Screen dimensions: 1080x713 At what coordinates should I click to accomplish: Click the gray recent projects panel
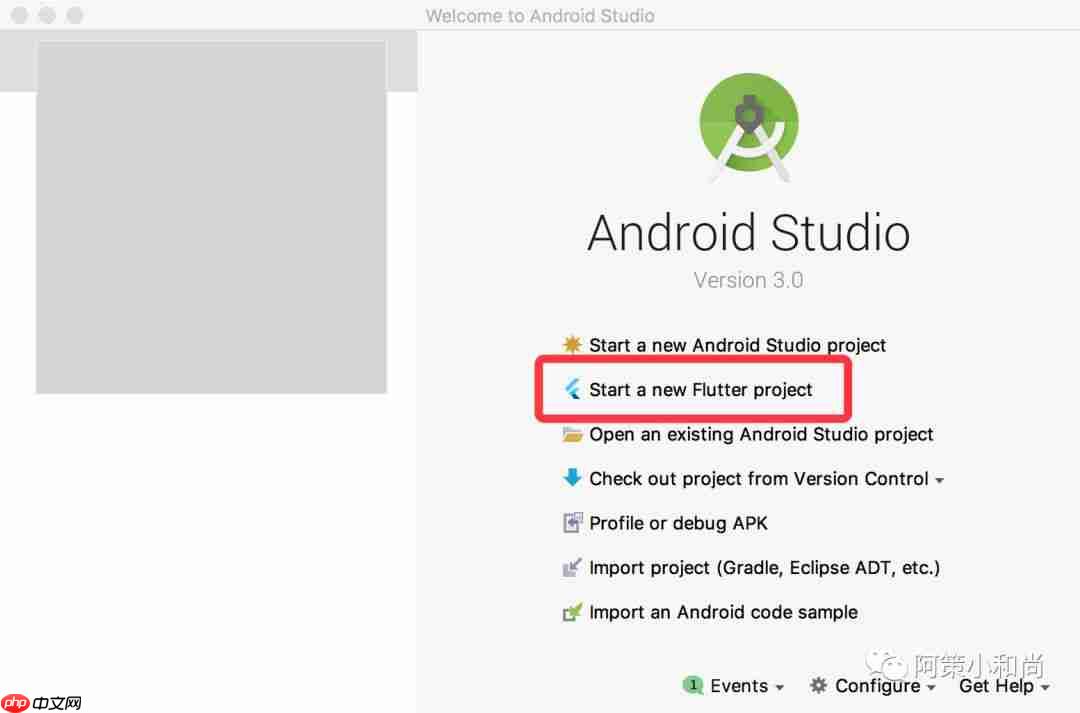tap(211, 217)
